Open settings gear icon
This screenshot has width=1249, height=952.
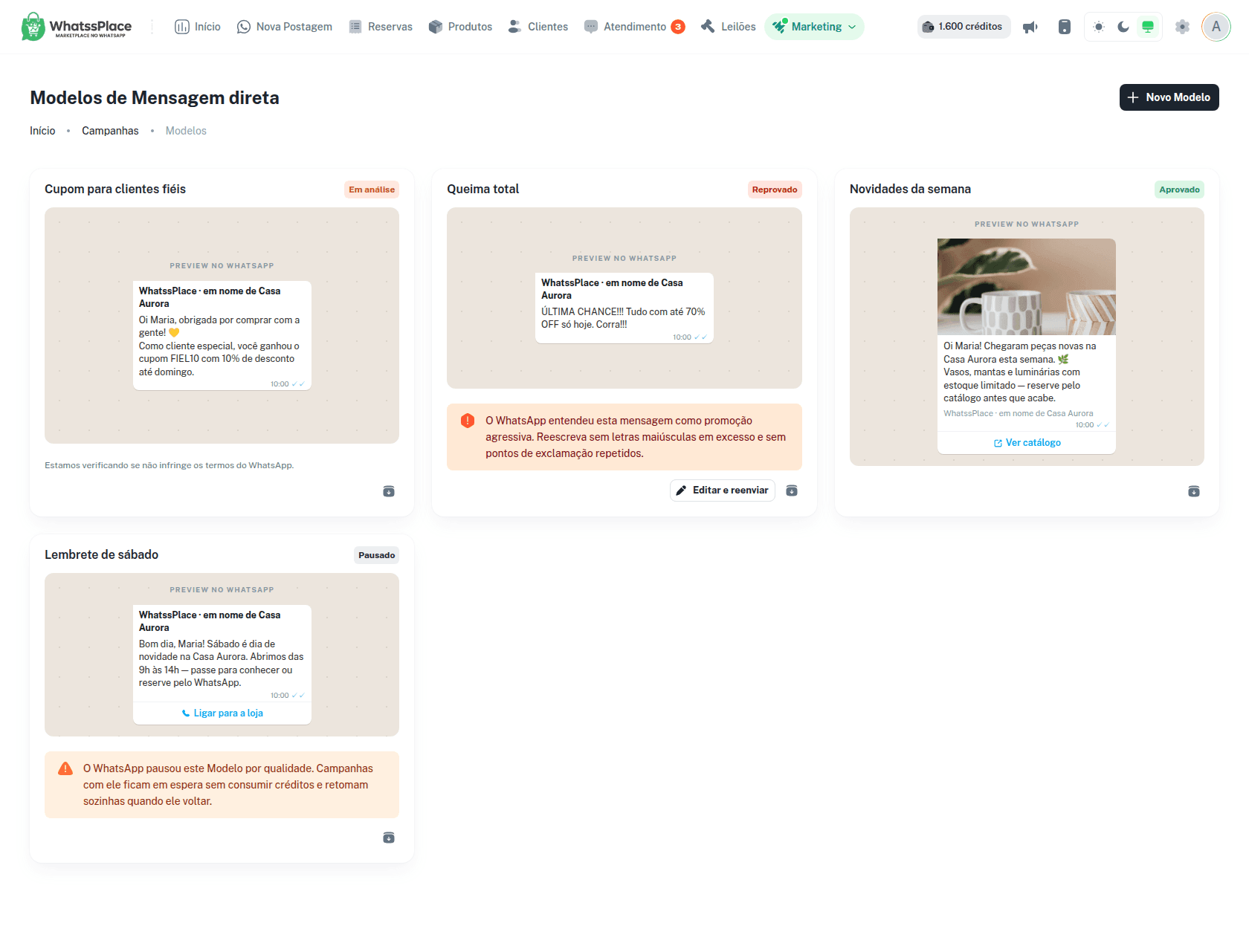click(x=1182, y=27)
